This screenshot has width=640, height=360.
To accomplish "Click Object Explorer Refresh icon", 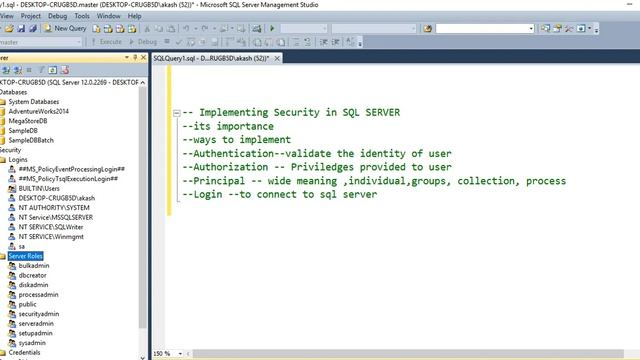I will [x=53, y=70].
